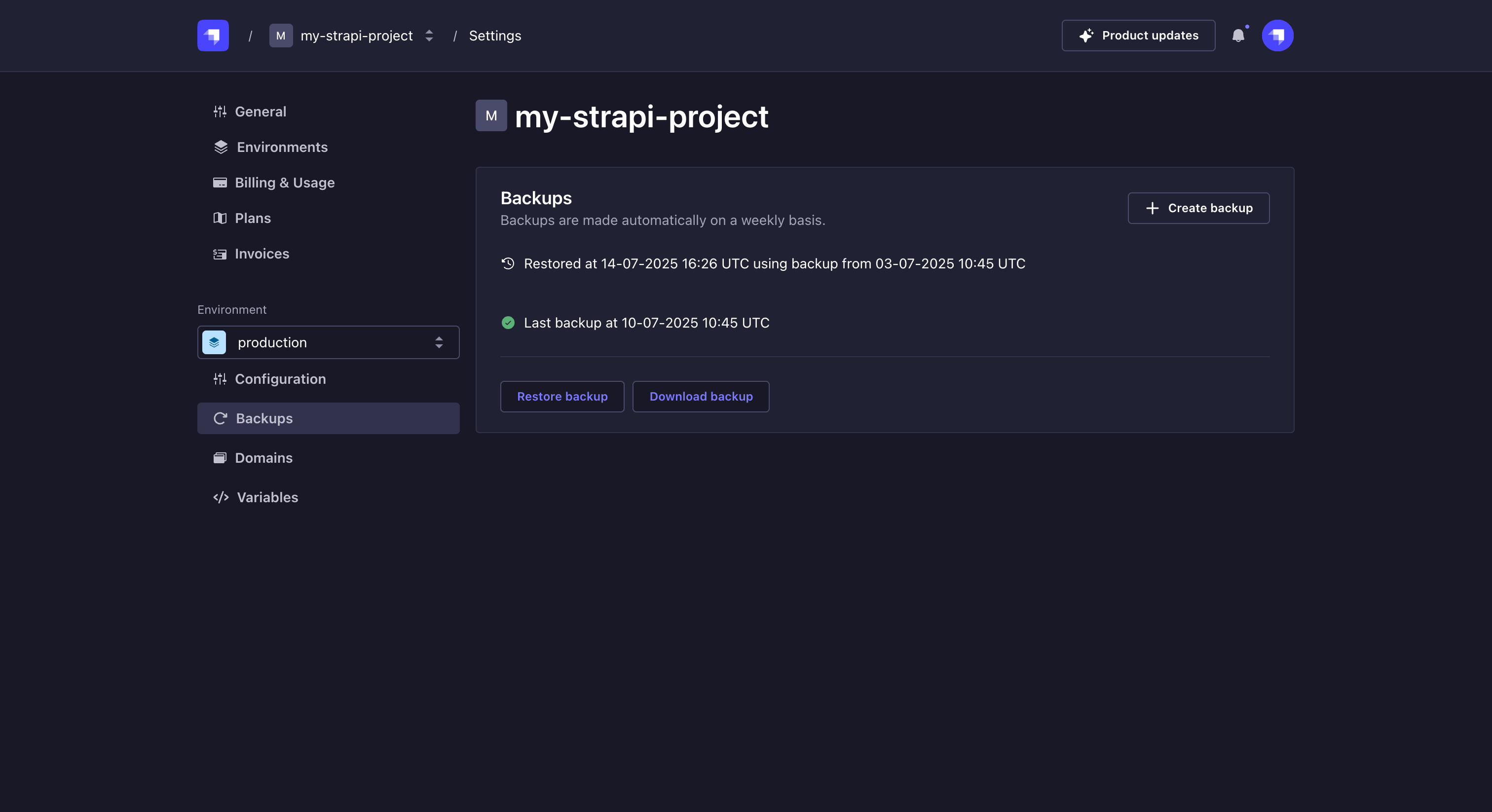Click the Strapi Cloud logo icon
Screen dimensions: 1492x812
[213, 36]
